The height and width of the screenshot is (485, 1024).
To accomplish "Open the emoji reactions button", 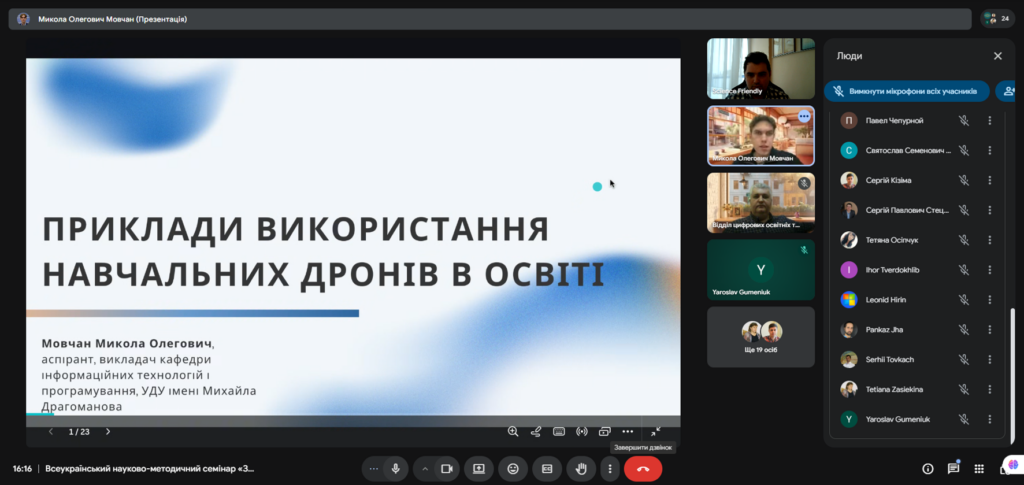I will [513, 469].
